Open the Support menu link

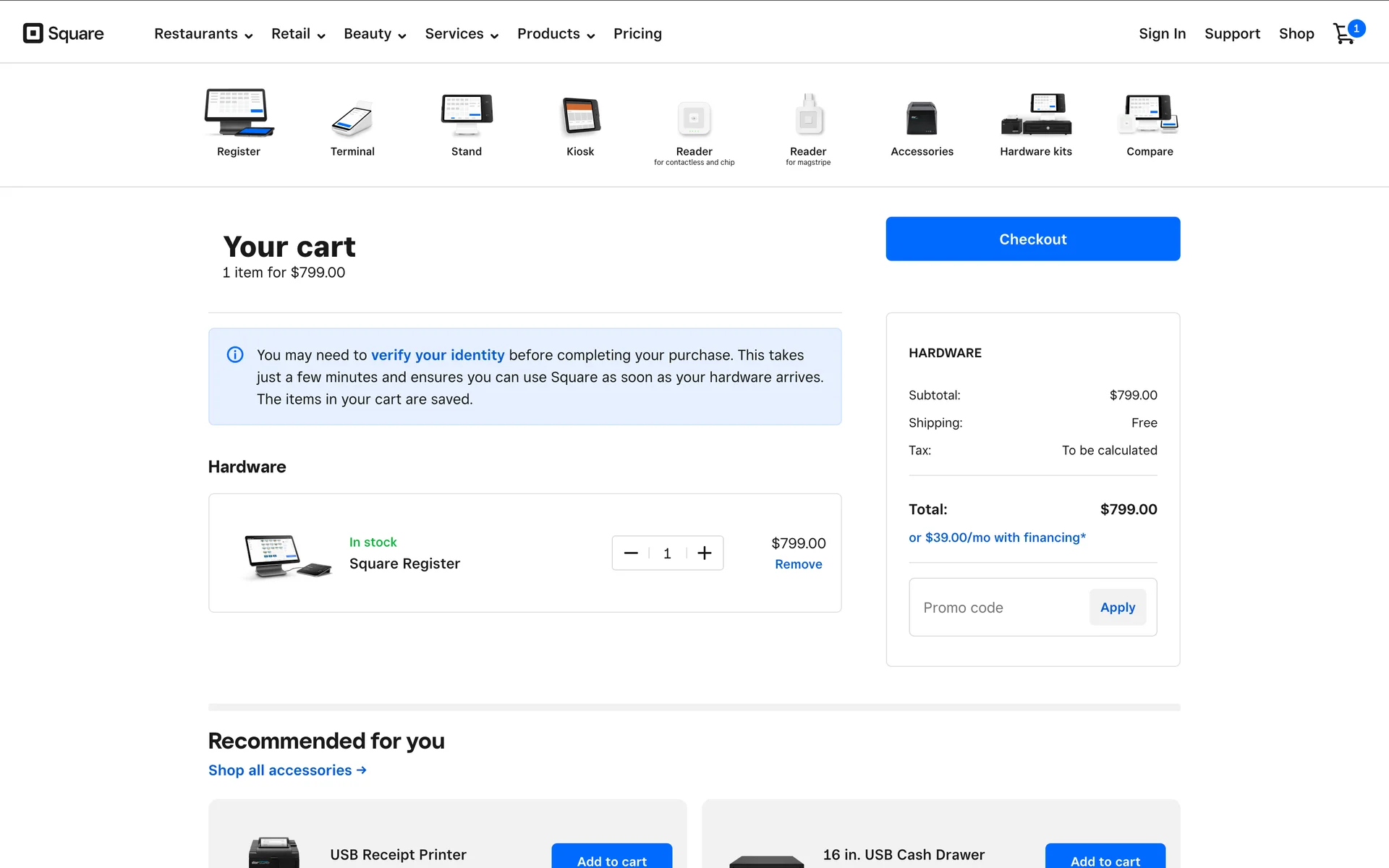(1232, 34)
